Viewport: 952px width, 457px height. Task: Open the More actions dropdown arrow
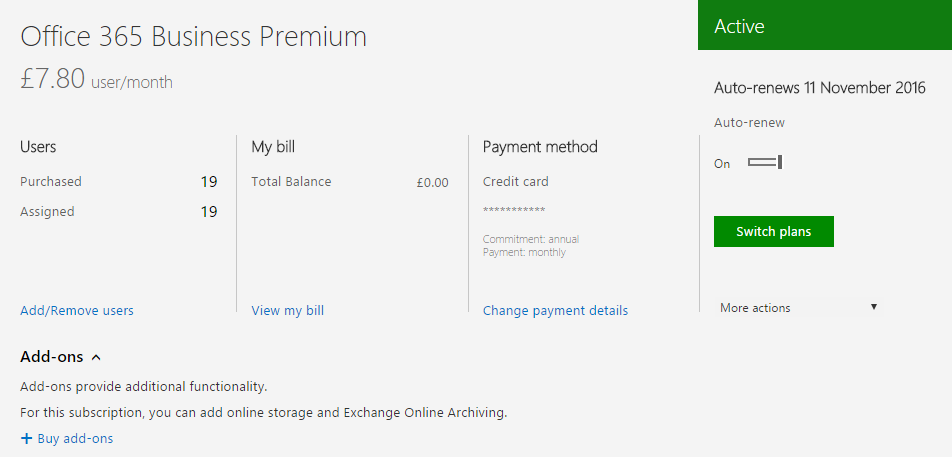click(874, 307)
